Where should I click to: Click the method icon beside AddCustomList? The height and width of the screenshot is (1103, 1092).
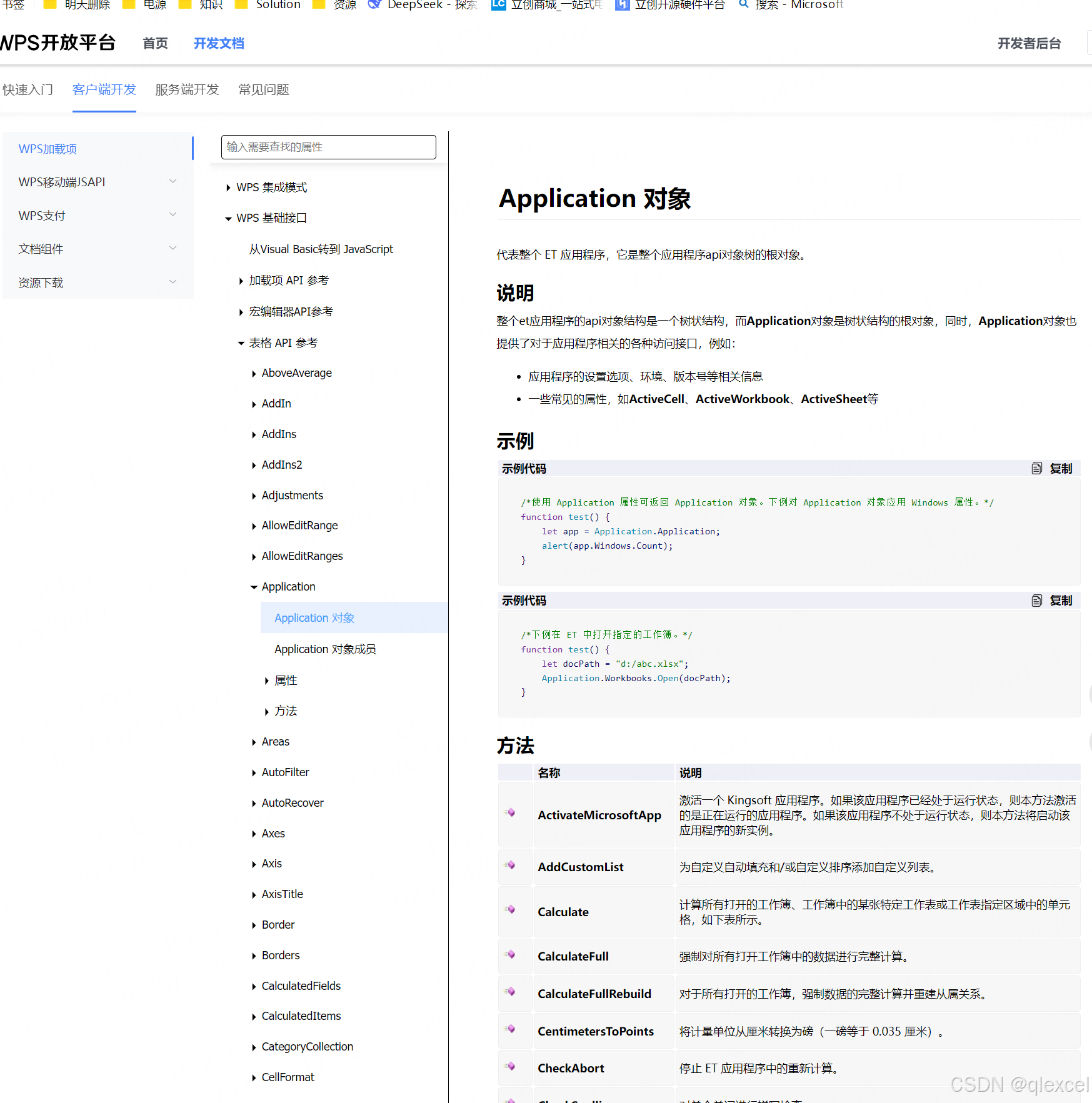coord(511,864)
